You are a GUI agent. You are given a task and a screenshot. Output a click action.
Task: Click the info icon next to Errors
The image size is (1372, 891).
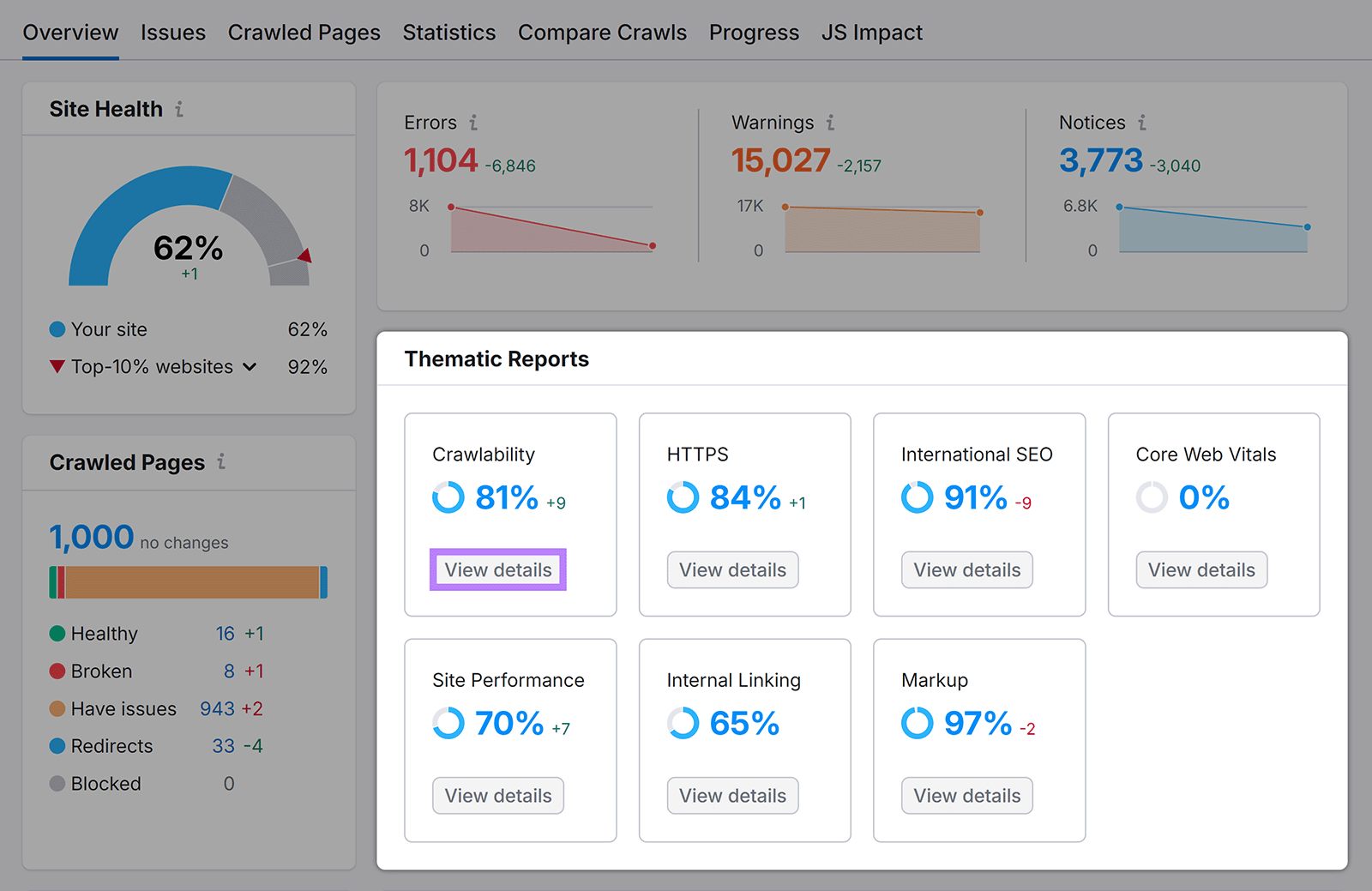[475, 123]
